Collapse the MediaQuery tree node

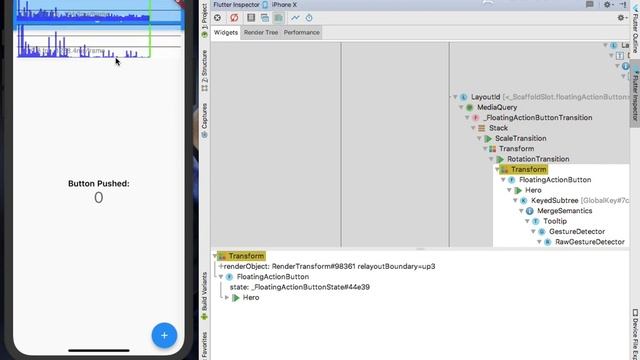(x=461, y=107)
